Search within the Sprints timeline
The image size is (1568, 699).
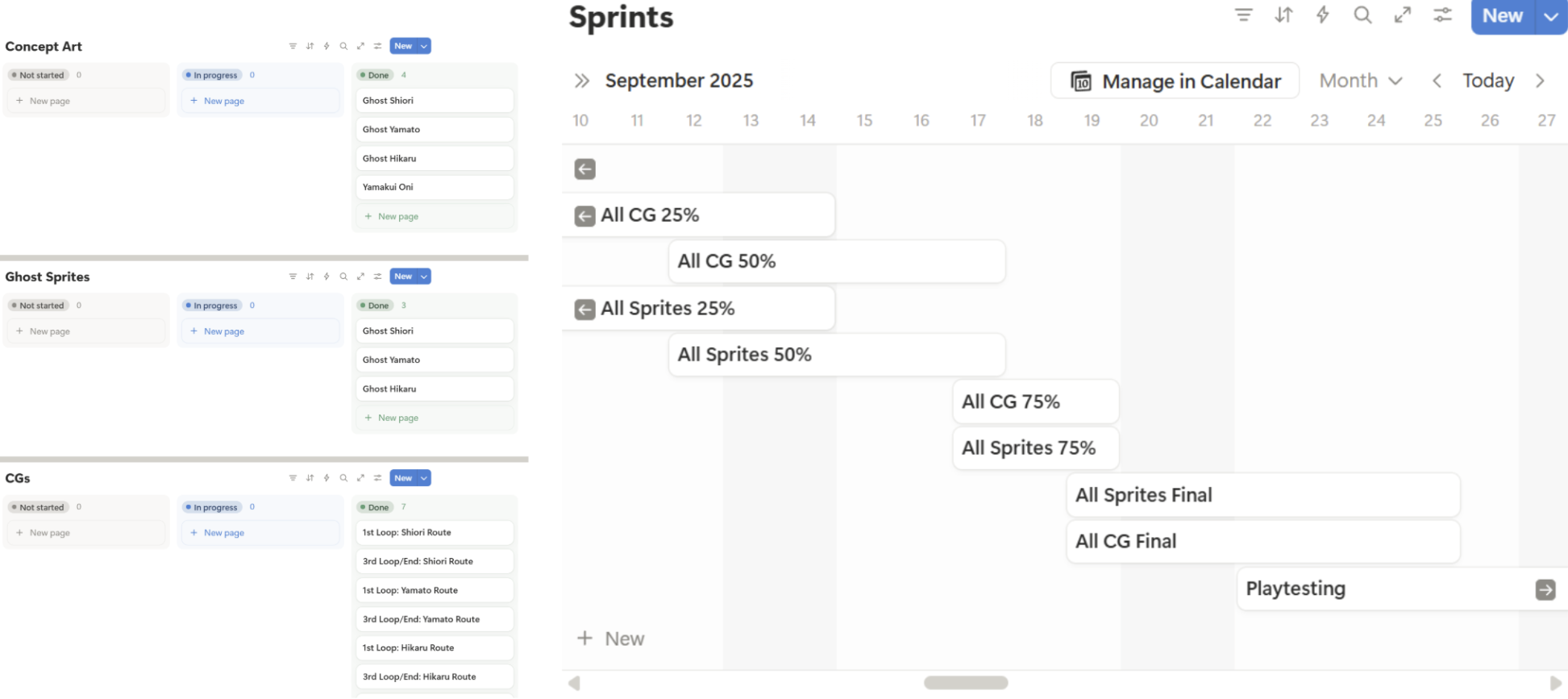1362,15
